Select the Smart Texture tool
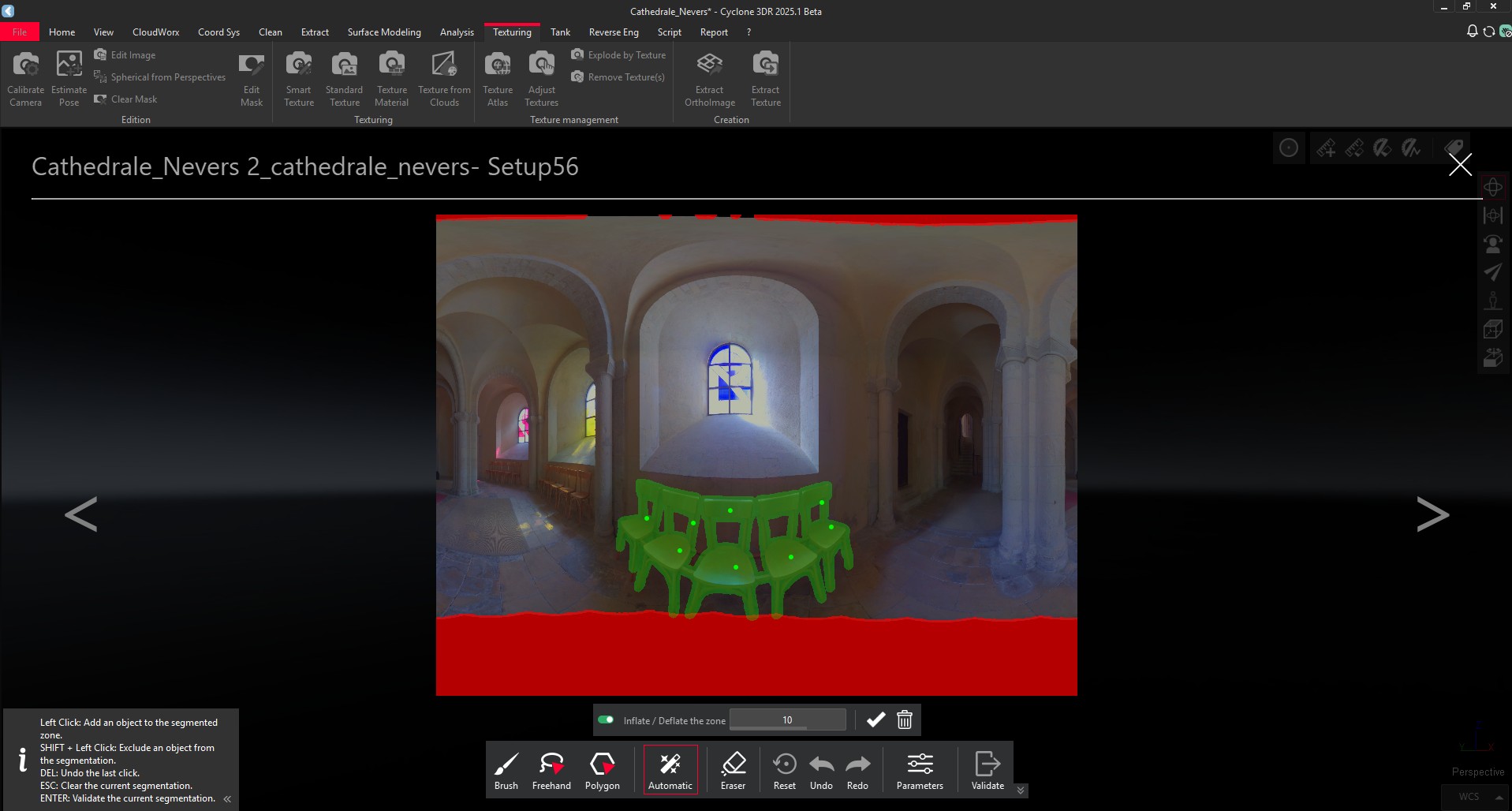The width and height of the screenshot is (1512, 811). tap(298, 77)
